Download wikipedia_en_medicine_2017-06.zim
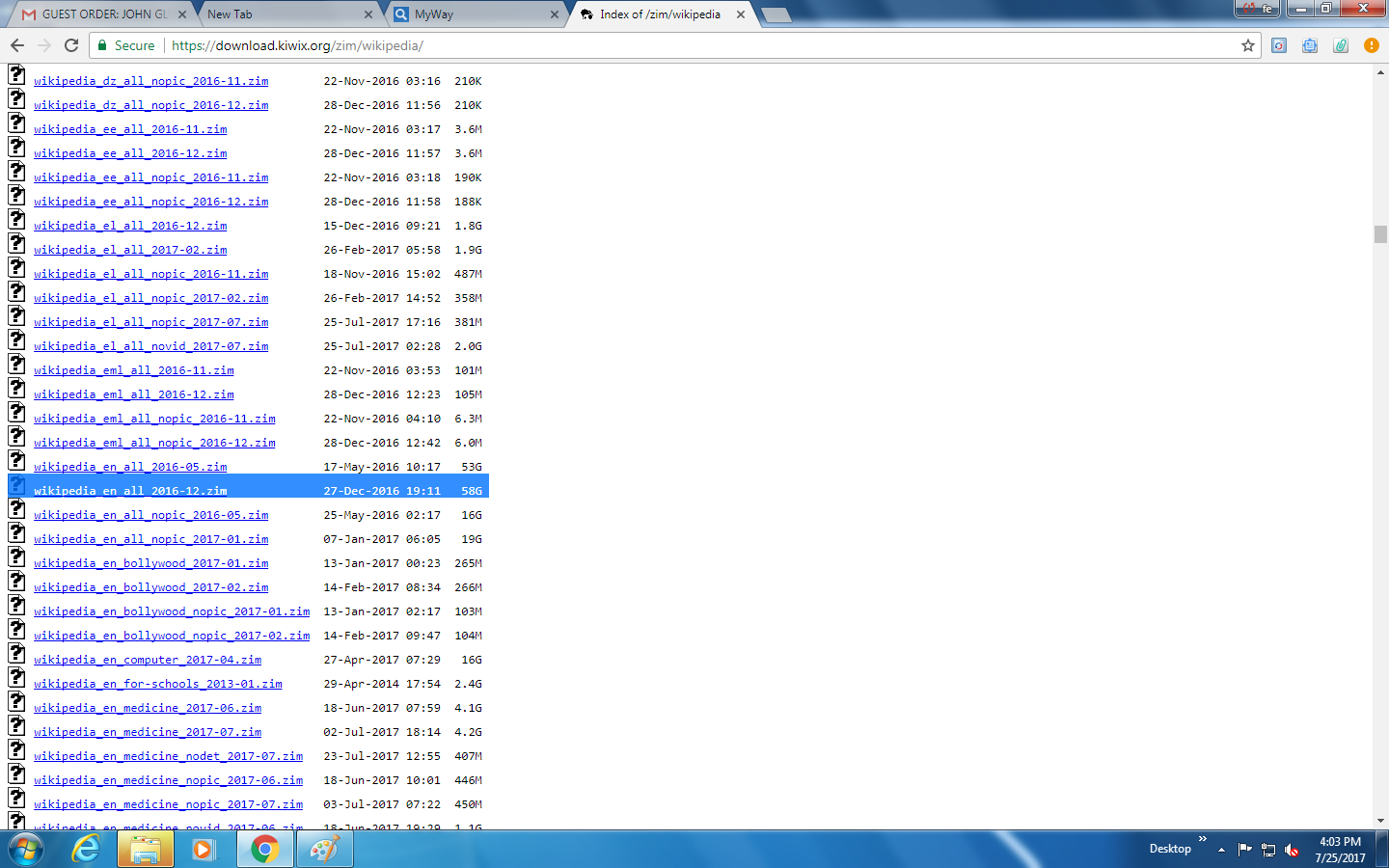This screenshot has height=868, width=1389. pyautogui.click(x=148, y=708)
